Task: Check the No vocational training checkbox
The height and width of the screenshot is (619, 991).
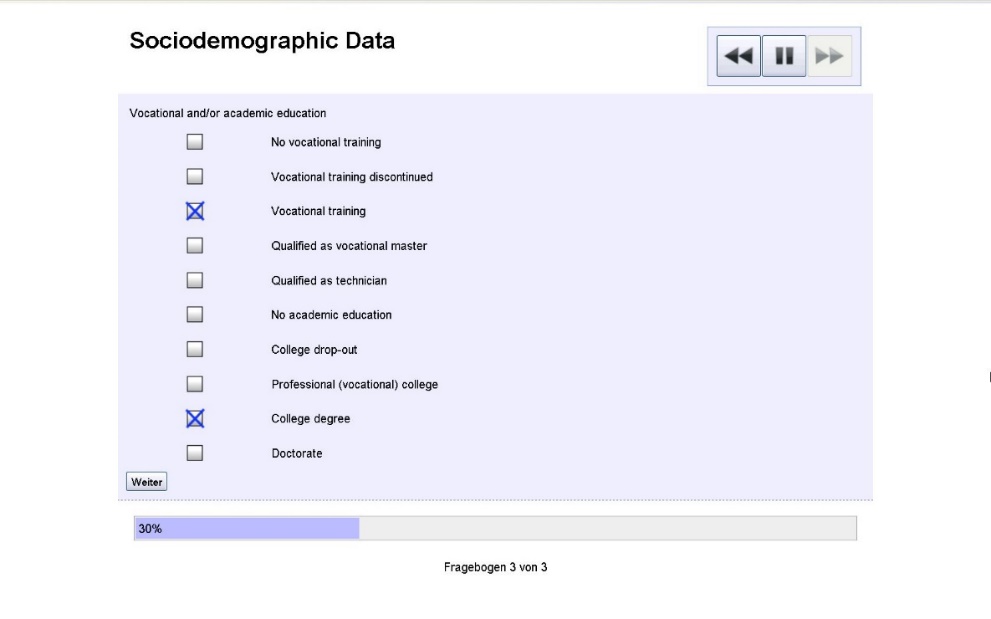Action: click(x=195, y=142)
